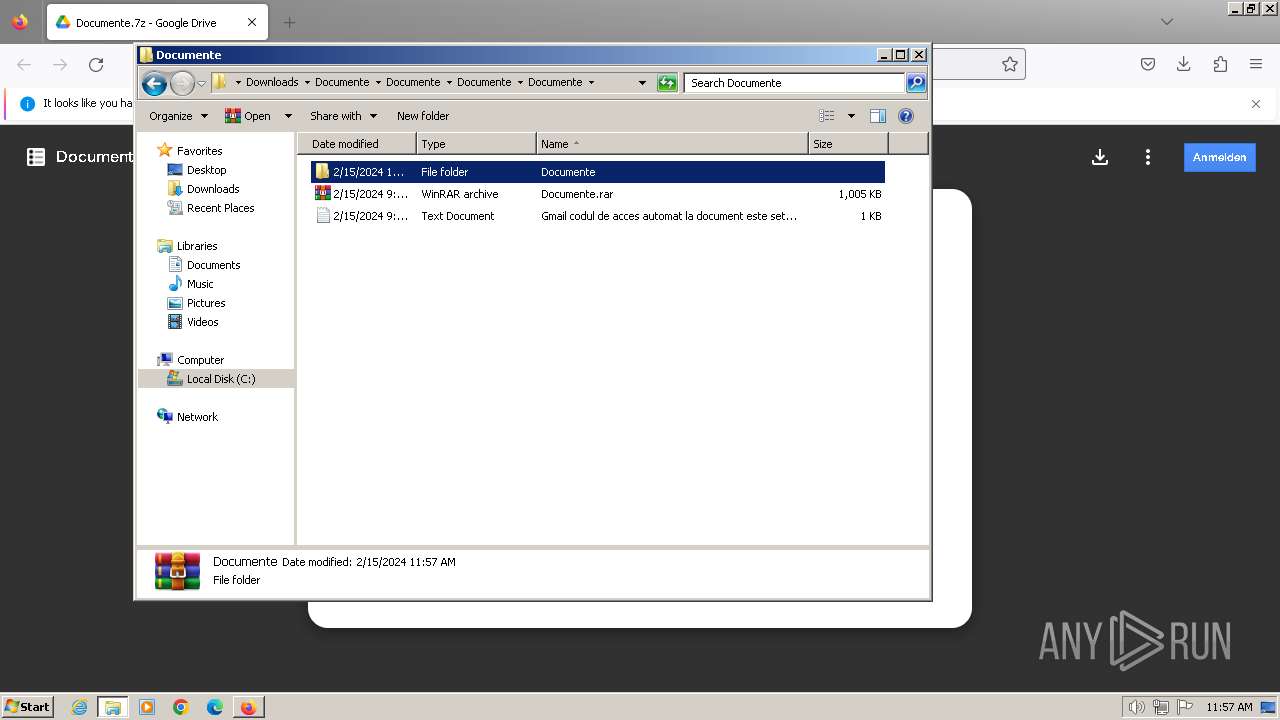This screenshot has width=1280, height=720.
Task: Click the Open button in the toolbar
Action: [248, 116]
